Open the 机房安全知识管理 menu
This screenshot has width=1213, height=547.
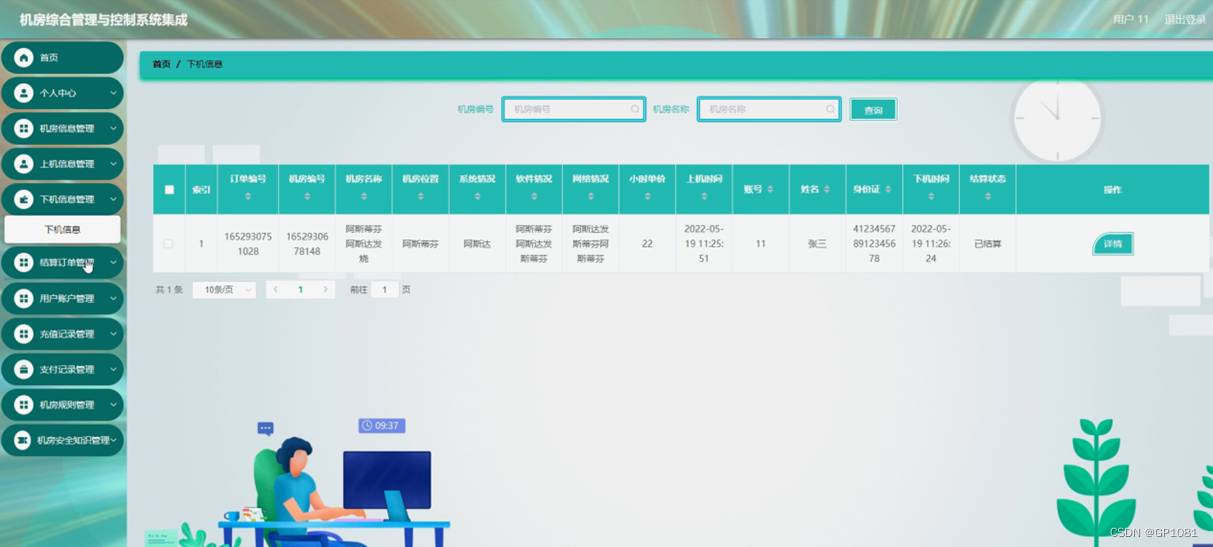point(62,440)
